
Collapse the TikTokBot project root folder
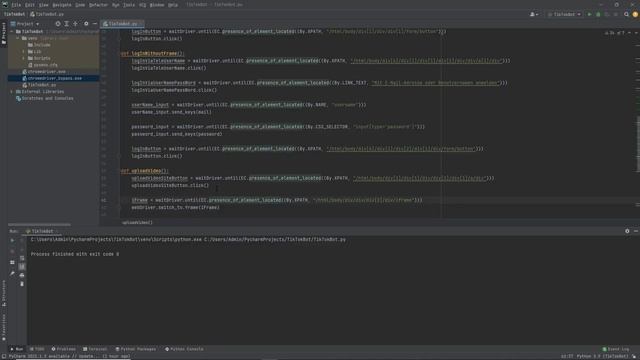[12, 31]
